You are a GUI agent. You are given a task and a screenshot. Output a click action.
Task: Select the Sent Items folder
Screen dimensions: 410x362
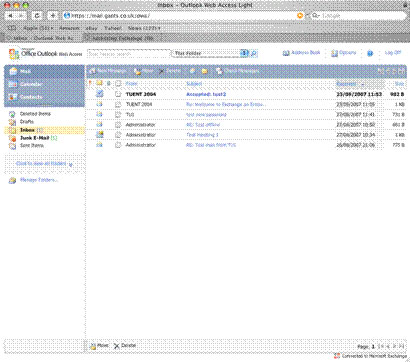(x=32, y=146)
